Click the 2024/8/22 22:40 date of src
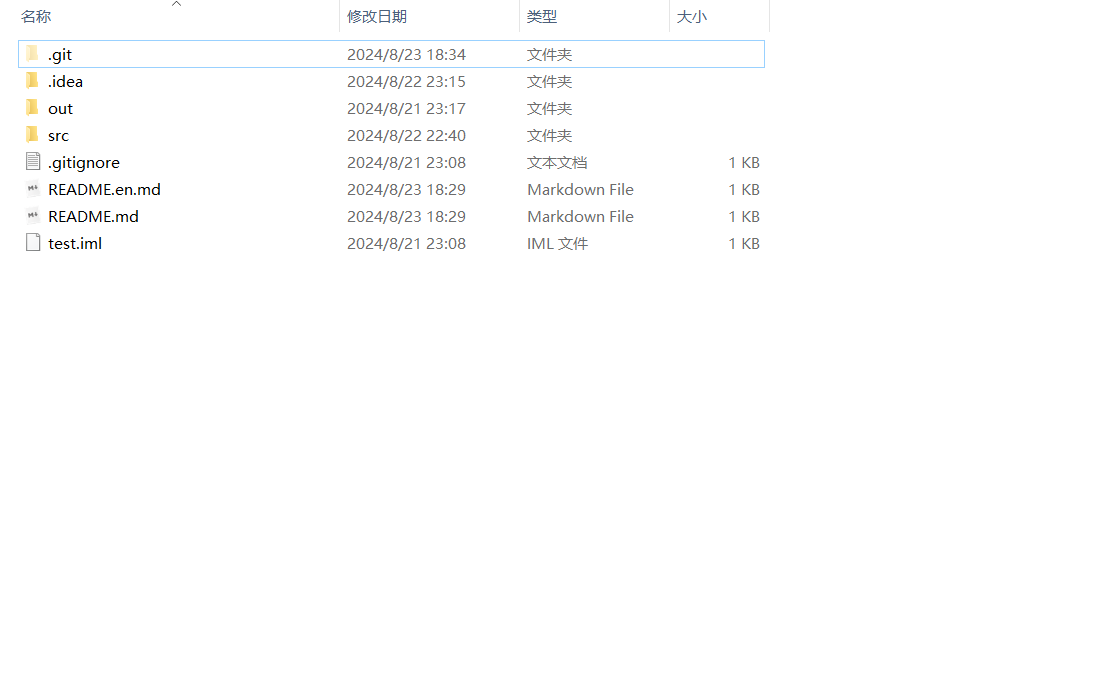Screen dimensions: 1093x673 [x=406, y=135]
